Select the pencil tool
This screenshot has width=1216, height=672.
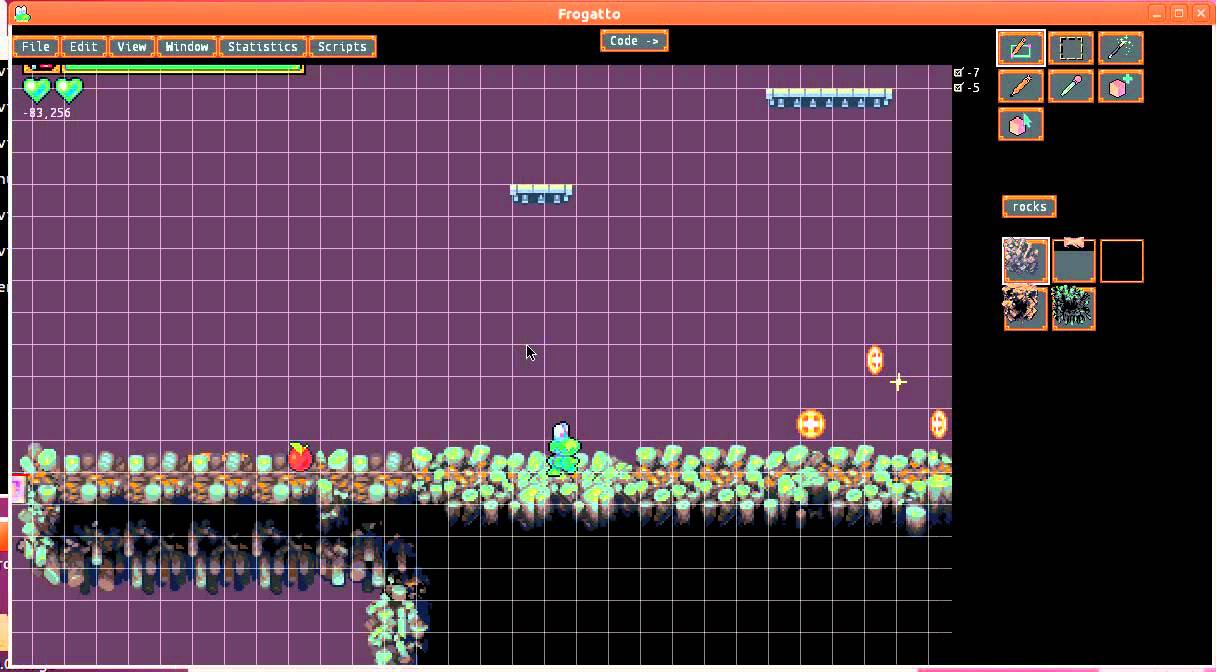coord(1021,87)
